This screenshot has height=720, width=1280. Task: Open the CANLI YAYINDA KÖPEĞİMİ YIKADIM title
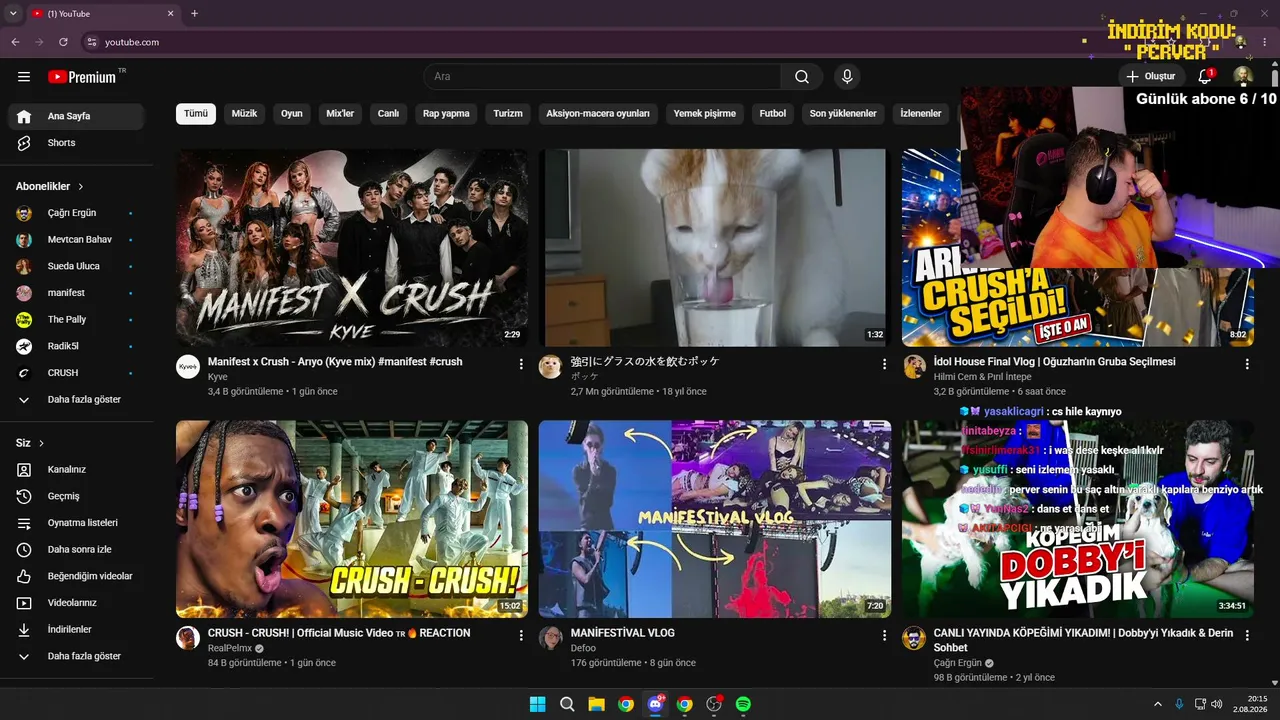click(1084, 640)
